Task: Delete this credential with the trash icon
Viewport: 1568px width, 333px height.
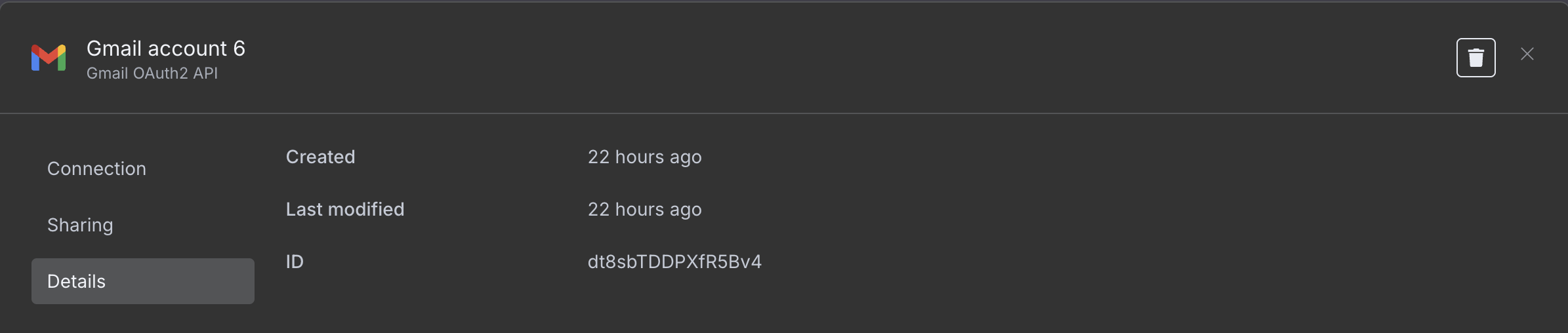Action: tap(1475, 58)
